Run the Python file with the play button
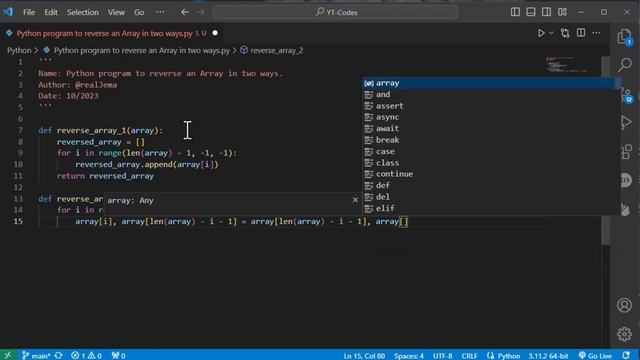Image resolution: width=640 pixels, height=360 pixels. click(x=541, y=33)
